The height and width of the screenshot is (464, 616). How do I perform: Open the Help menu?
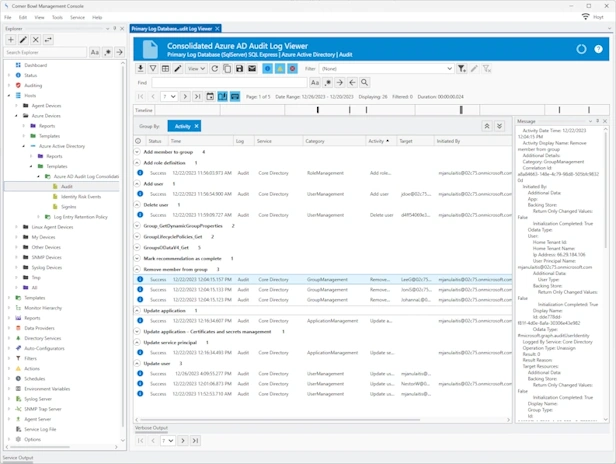click(x=97, y=17)
